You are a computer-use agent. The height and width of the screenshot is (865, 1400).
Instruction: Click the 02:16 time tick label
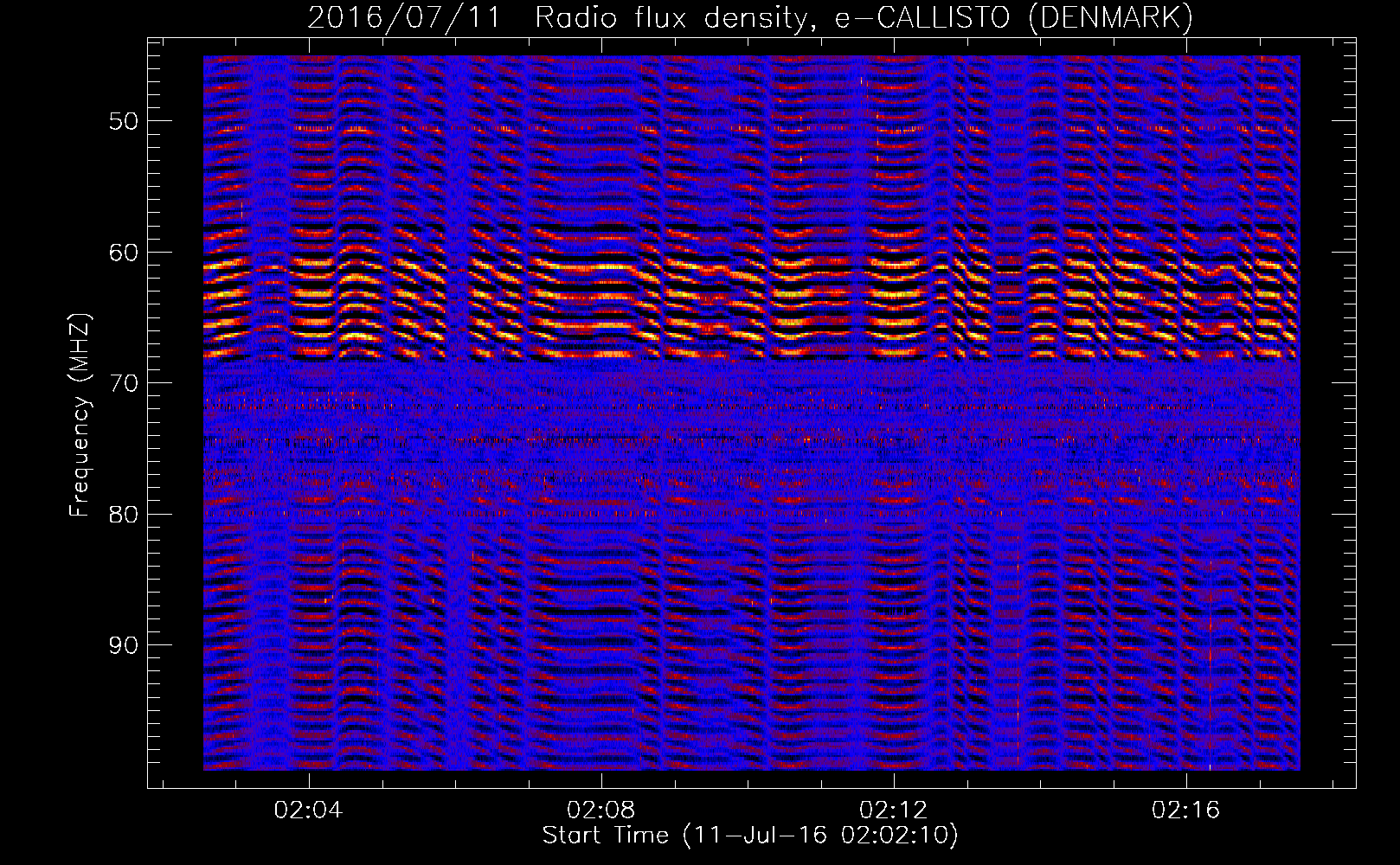coord(1185,810)
